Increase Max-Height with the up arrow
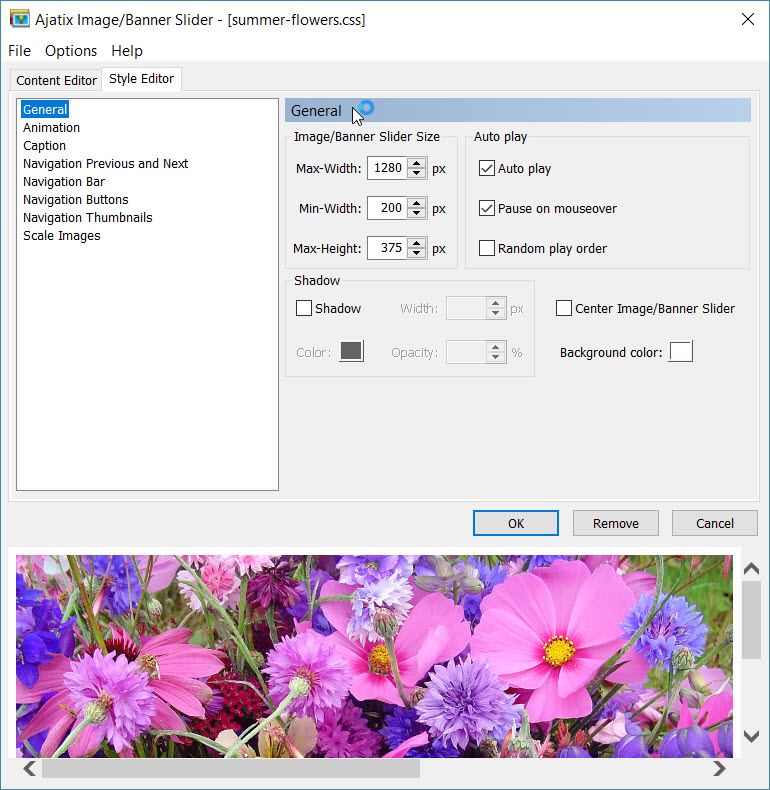Screen dimensions: 770x790 tap(416, 243)
